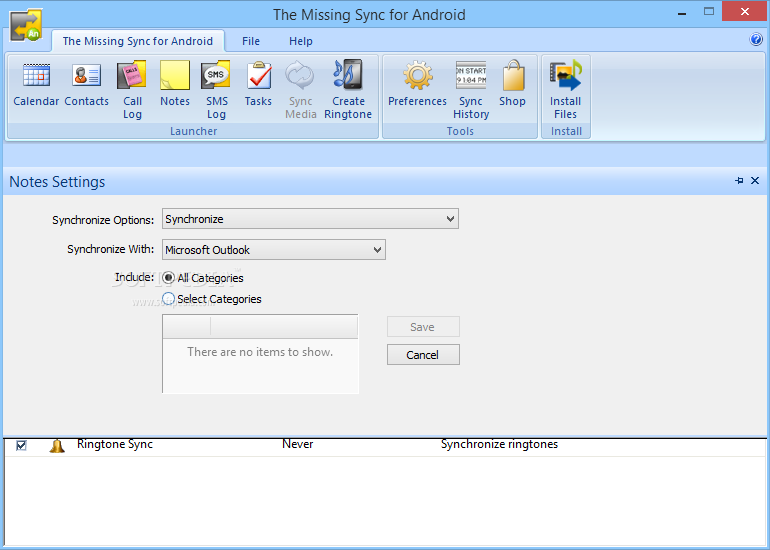Switch to The Missing Sync for Android tab

click(138, 41)
